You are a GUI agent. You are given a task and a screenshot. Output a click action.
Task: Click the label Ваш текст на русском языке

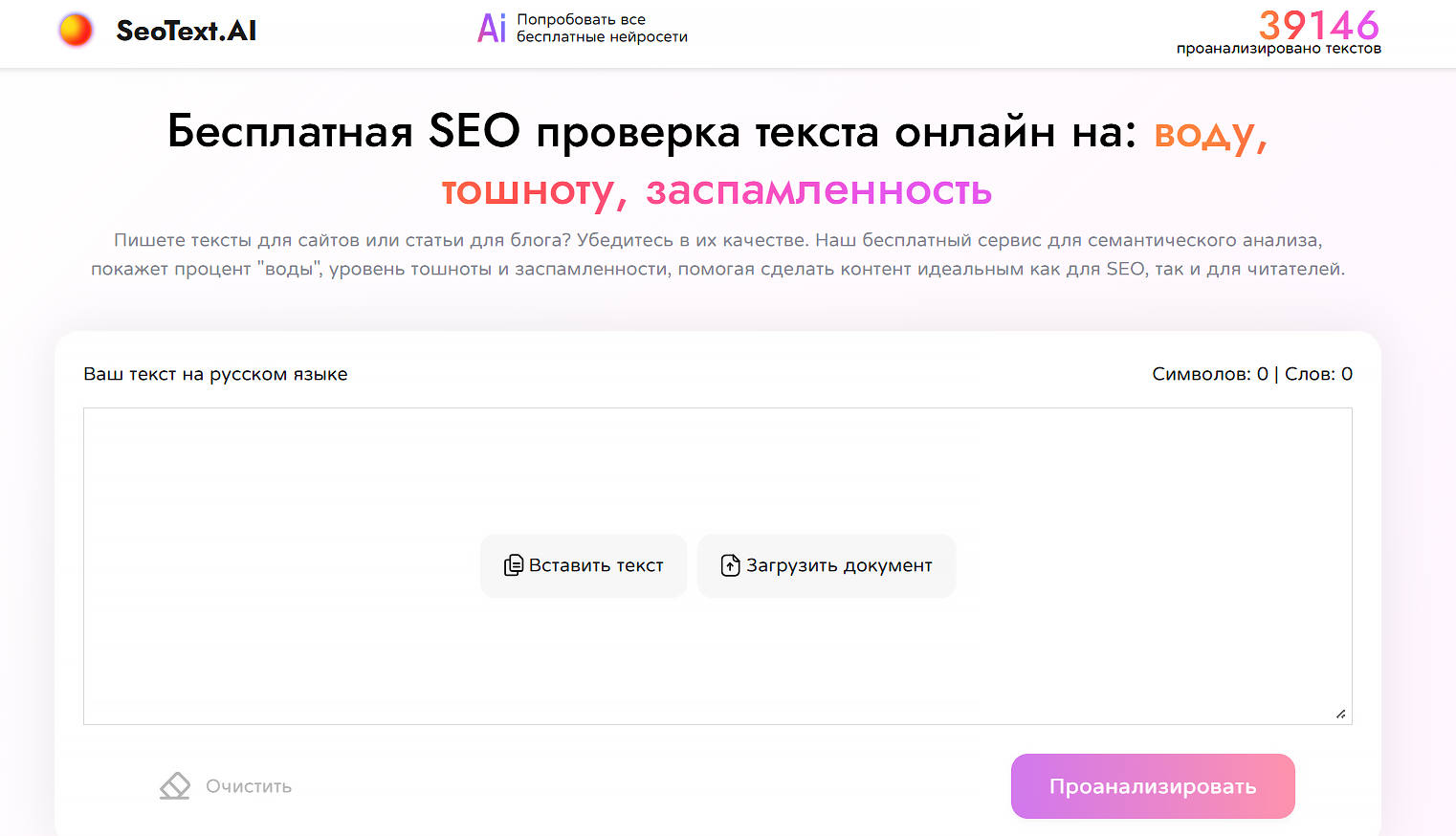point(215,374)
